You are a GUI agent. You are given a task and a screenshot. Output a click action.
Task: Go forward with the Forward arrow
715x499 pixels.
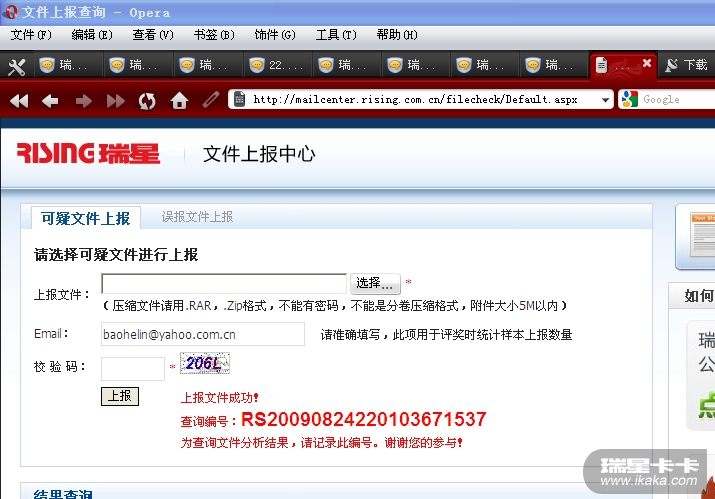[x=83, y=101]
